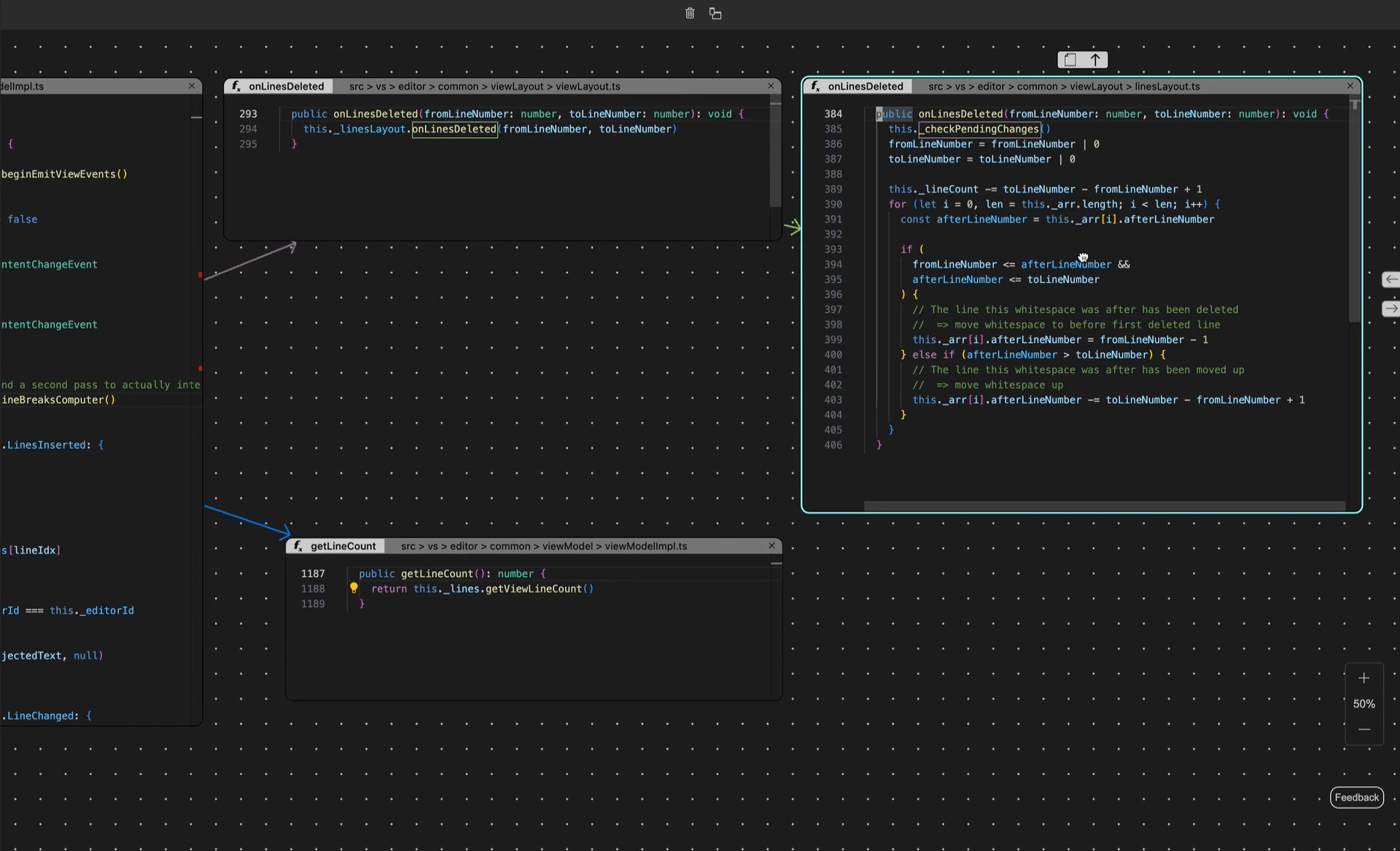1400x851 pixels.
Task: Select the onLinesDeleted tab in viewLayout.ts panel
Action: coord(286,86)
